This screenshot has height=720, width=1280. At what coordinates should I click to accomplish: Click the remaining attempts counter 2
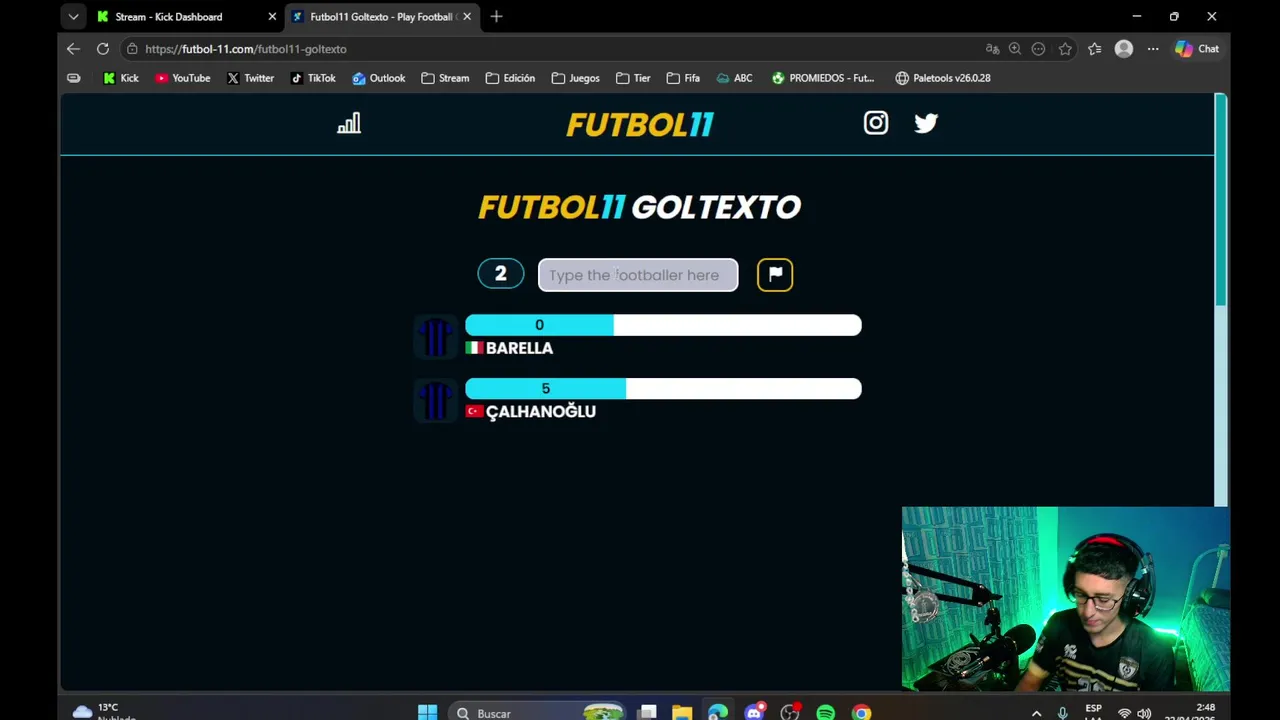pyautogui.click(x=501, y=274)
